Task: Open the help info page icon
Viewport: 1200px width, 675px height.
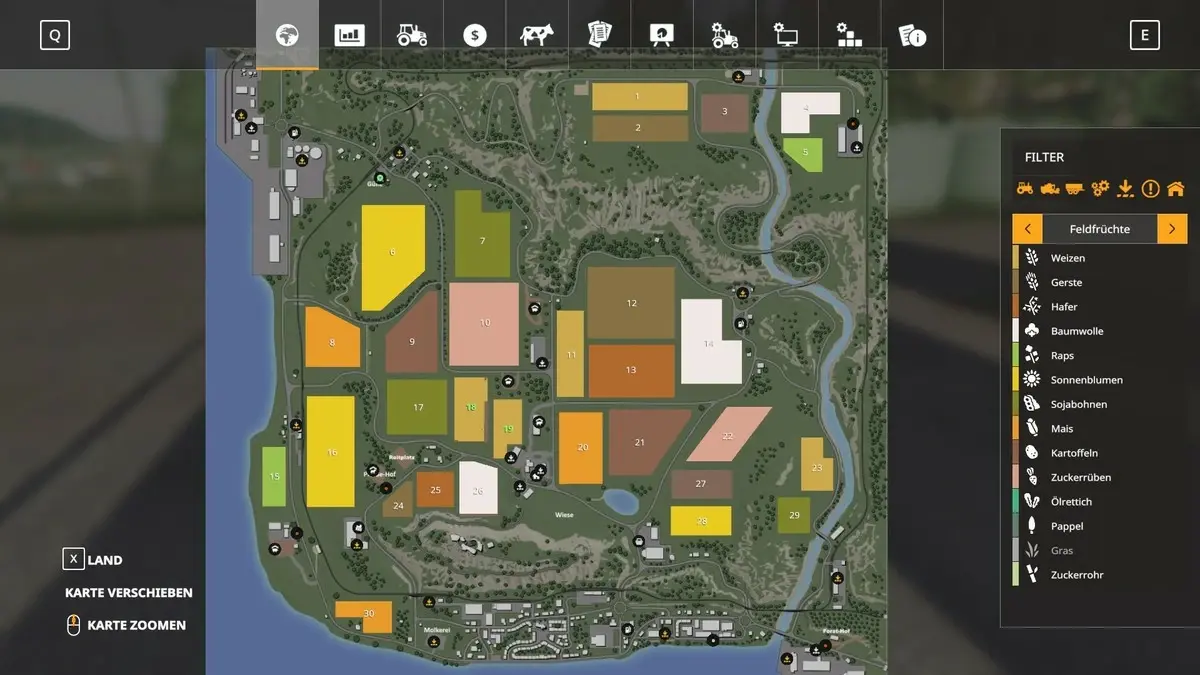Action: 912,35
